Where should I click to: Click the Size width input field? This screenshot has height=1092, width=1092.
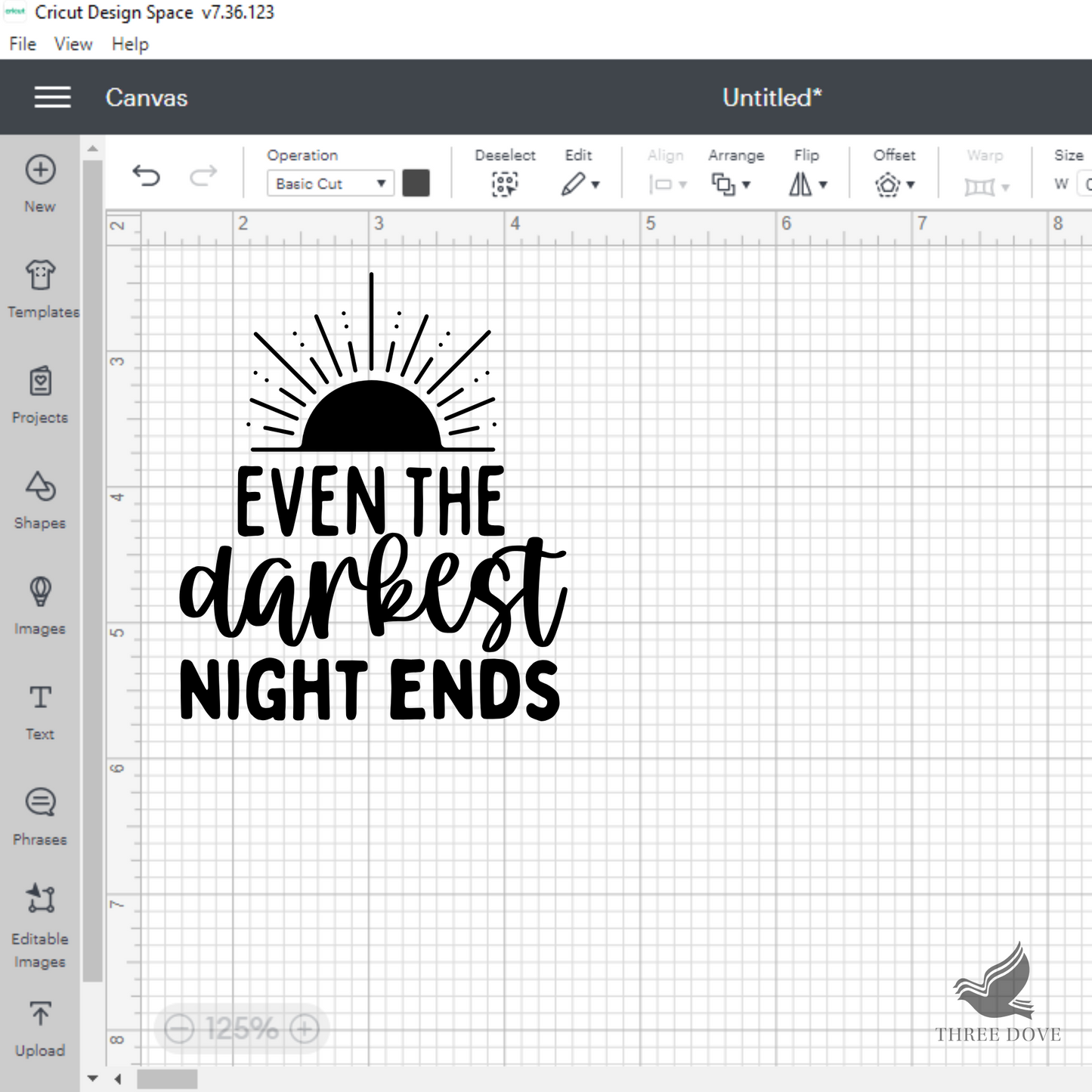pos(1084,184)
